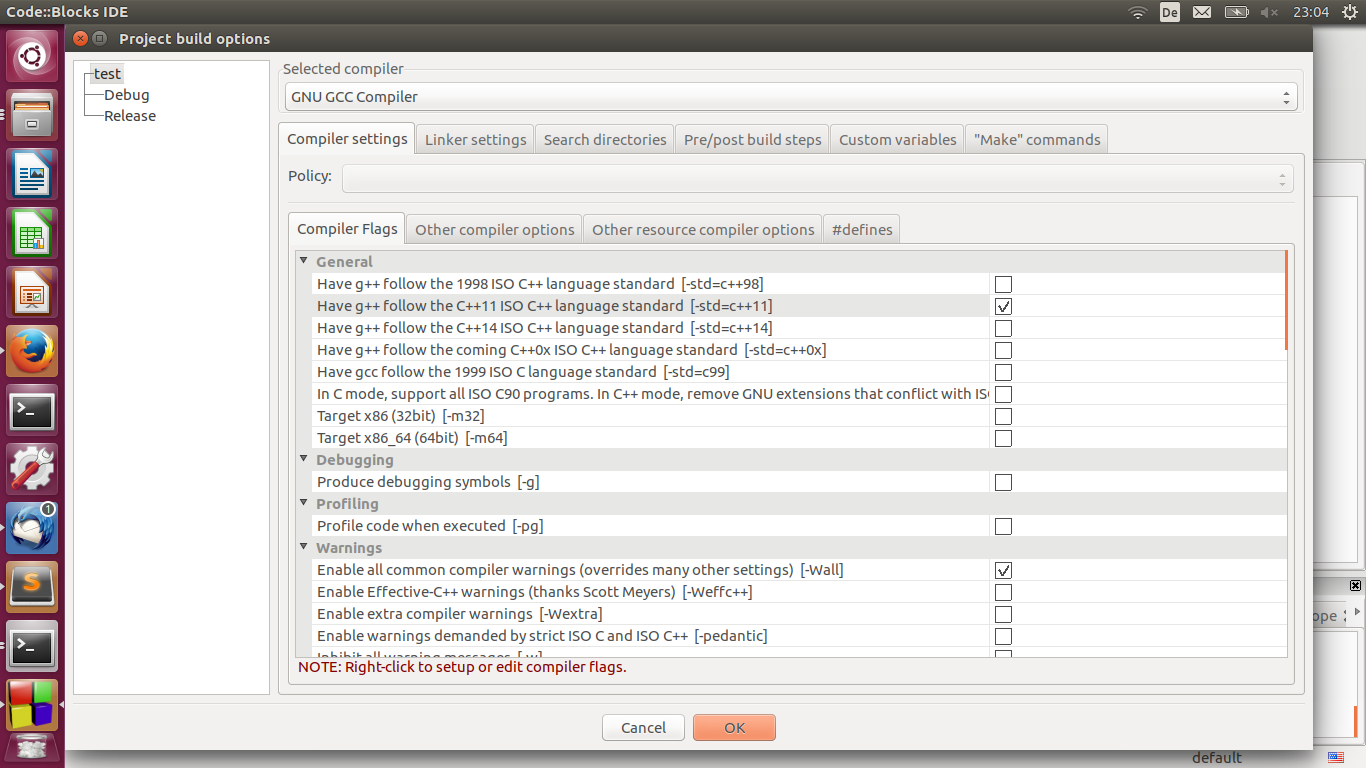Open LibreOffice Impress presentation icon
The image size is (1366, 768).
pyautogui.click(x=33, y=292)
